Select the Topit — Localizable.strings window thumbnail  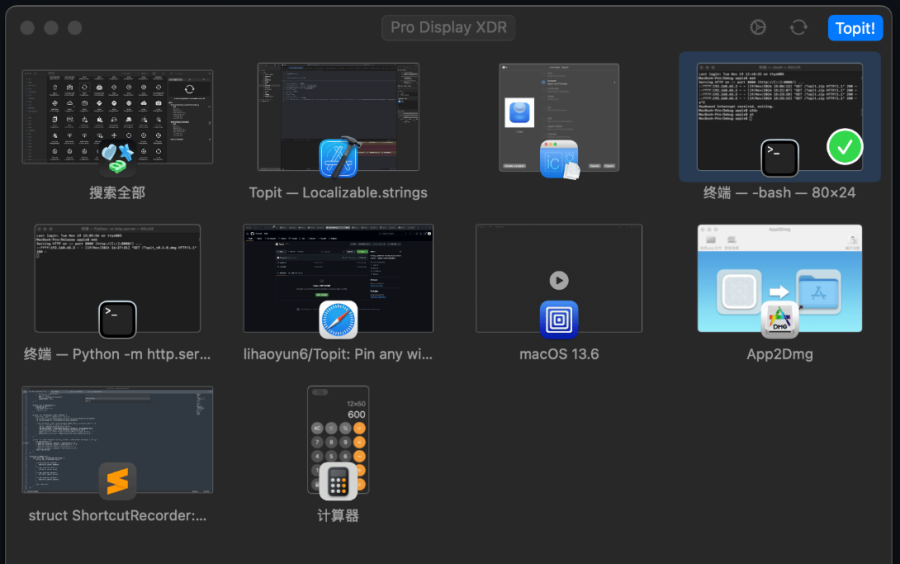click(x=338, y=116)
